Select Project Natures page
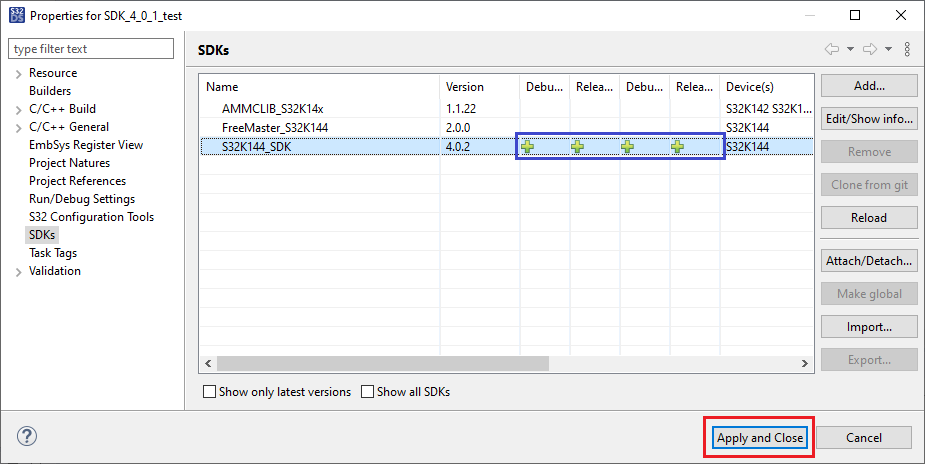 tap(70, 163)
